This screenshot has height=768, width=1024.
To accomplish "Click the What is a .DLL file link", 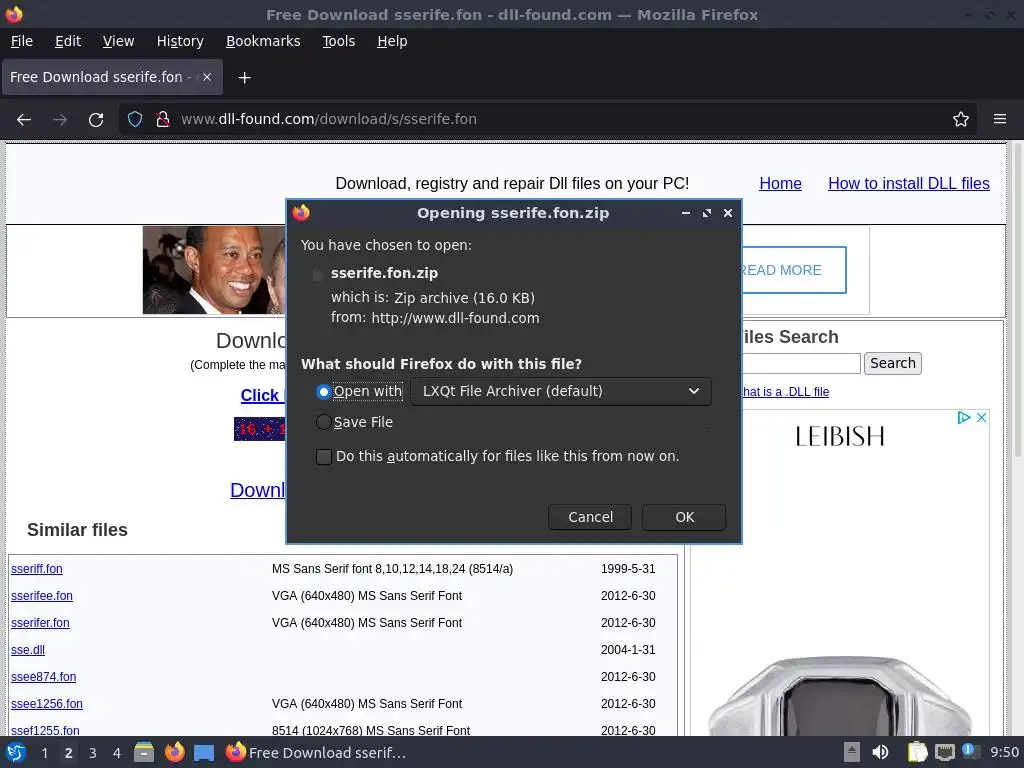I will point(786,392).
